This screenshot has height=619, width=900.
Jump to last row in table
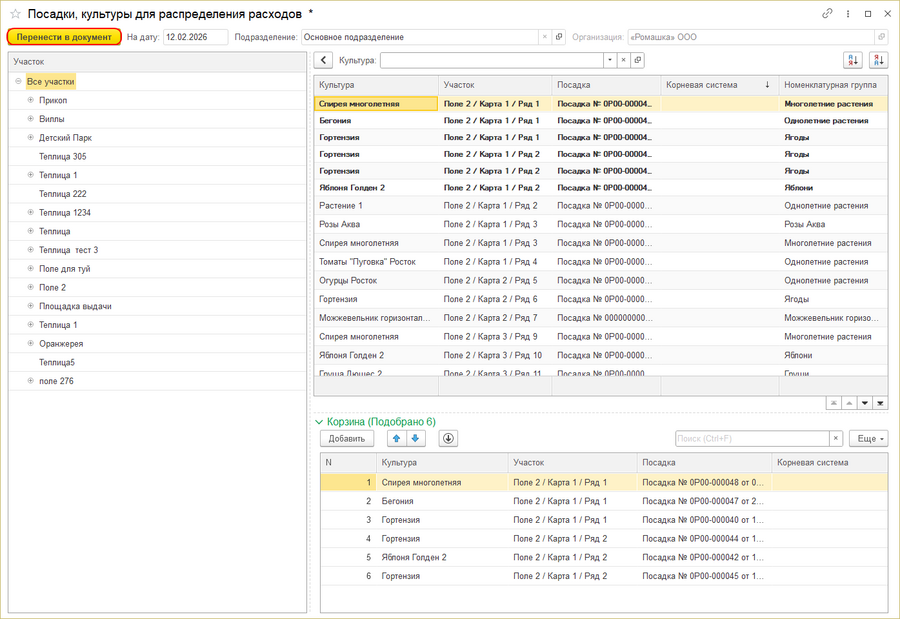point(880,403)
